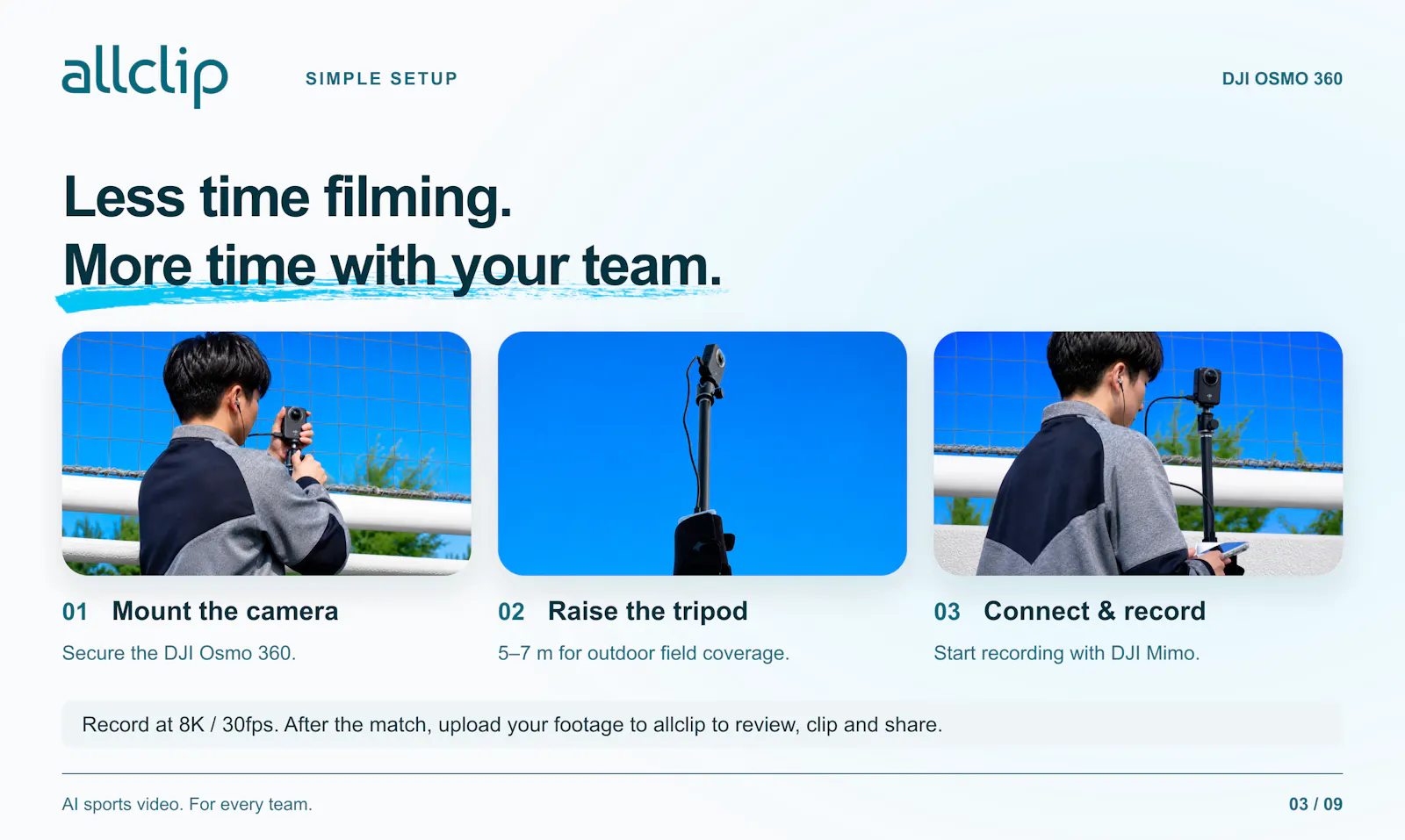Select the SIMPLE SETUP label

(381, 79)
